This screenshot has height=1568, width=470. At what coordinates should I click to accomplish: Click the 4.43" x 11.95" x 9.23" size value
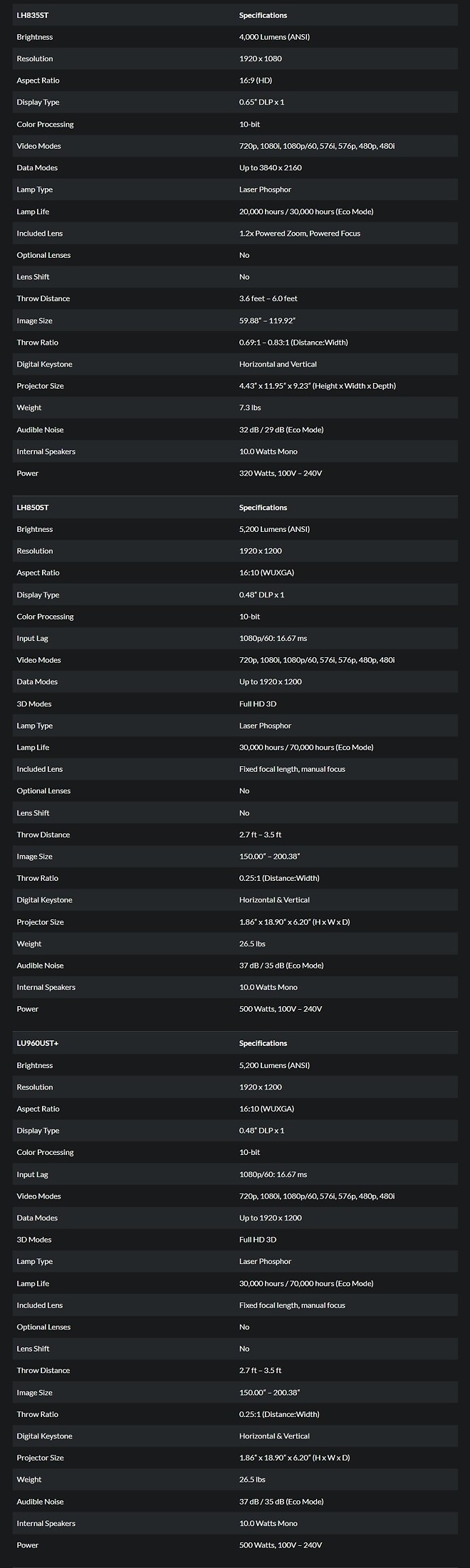point(317,386)
